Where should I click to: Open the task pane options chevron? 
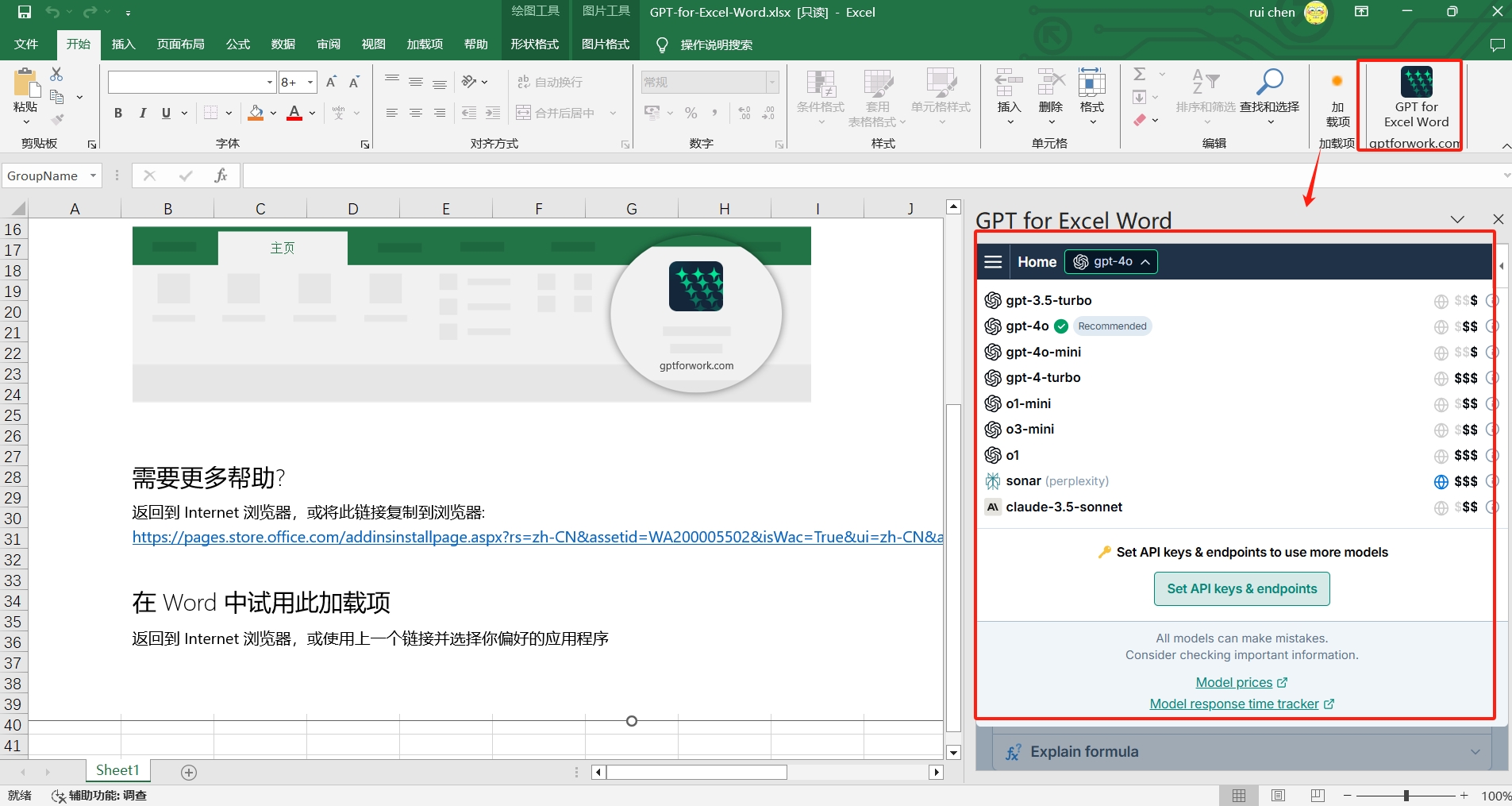point(1457,219)
